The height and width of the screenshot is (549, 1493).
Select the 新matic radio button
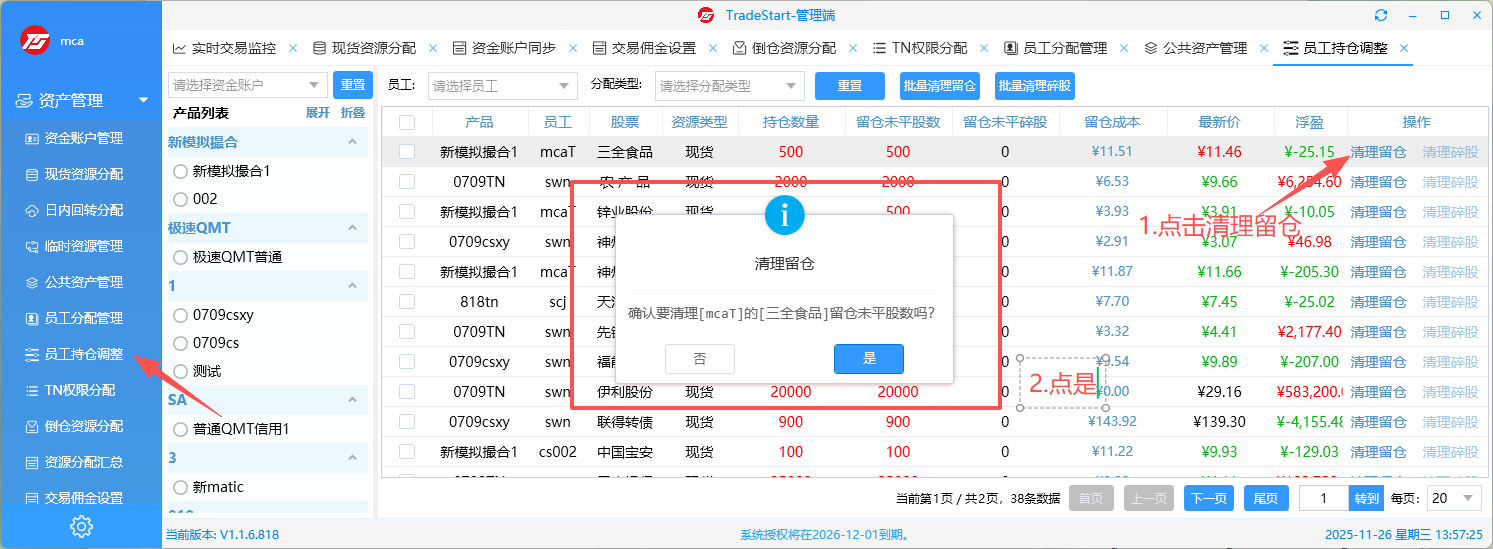tap(181, 487)
